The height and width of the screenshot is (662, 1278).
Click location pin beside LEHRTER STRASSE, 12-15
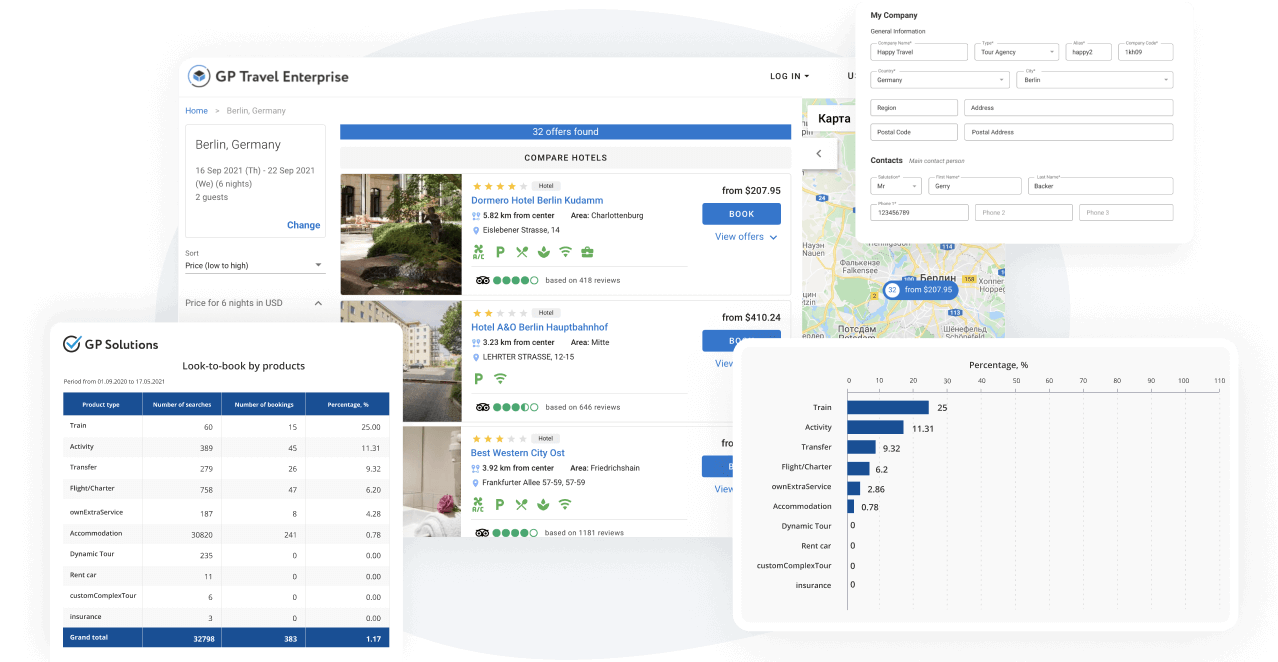[476, 357]
